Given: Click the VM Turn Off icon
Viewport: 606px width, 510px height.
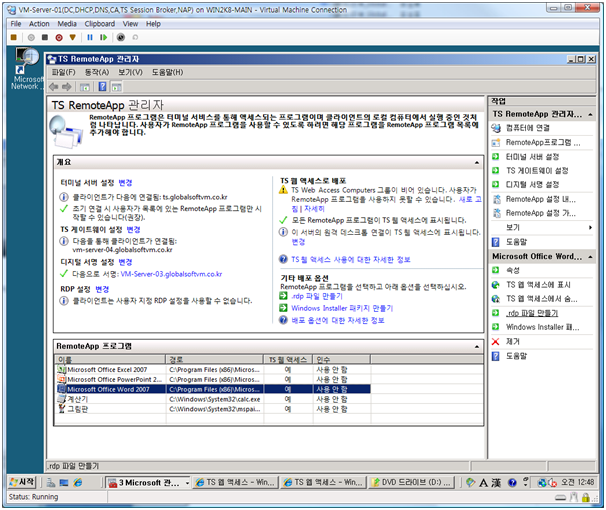Looking at the screenshot, I should (x=45, y=37).
